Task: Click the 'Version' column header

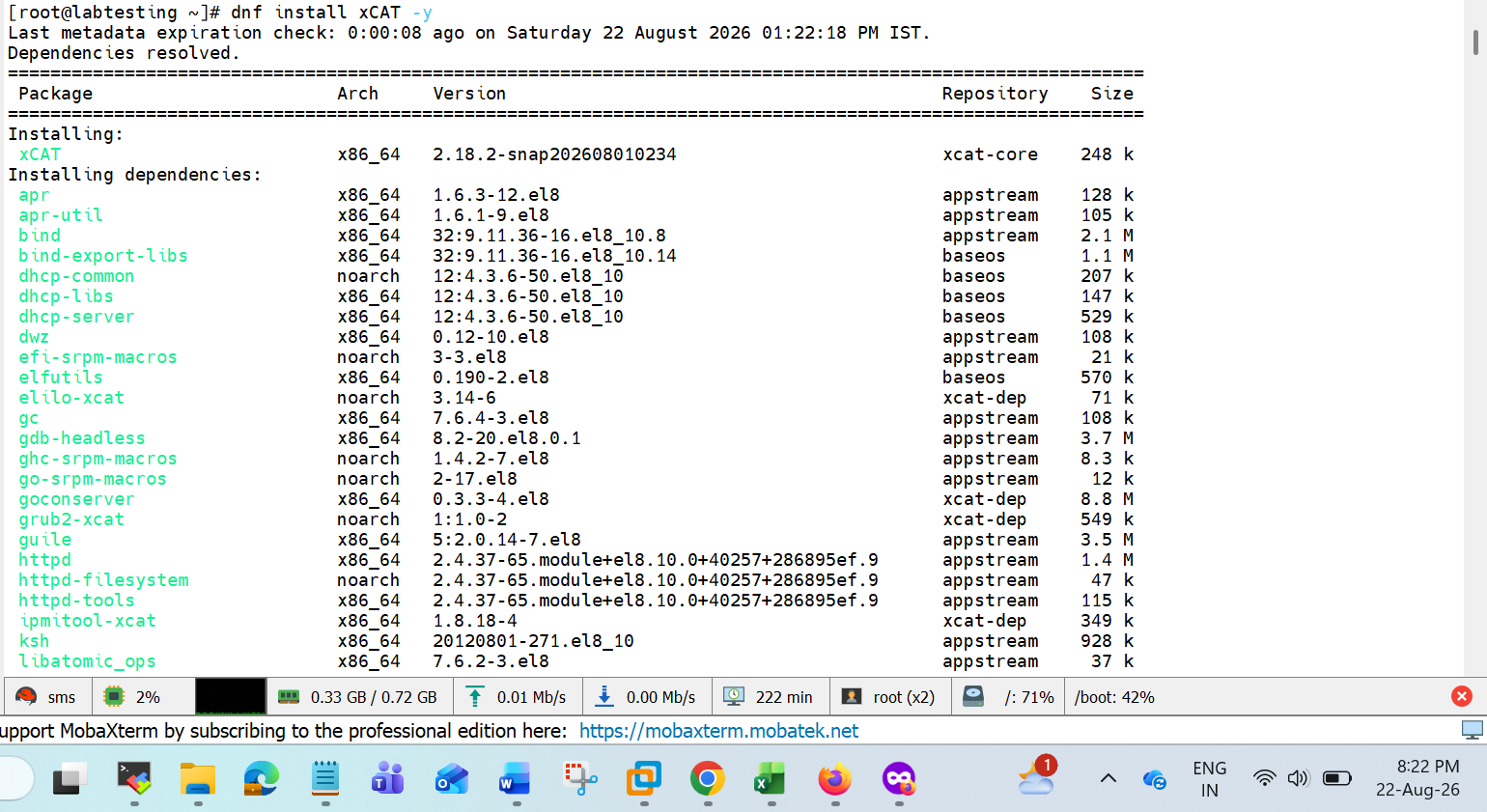Action: click(469, 94)
